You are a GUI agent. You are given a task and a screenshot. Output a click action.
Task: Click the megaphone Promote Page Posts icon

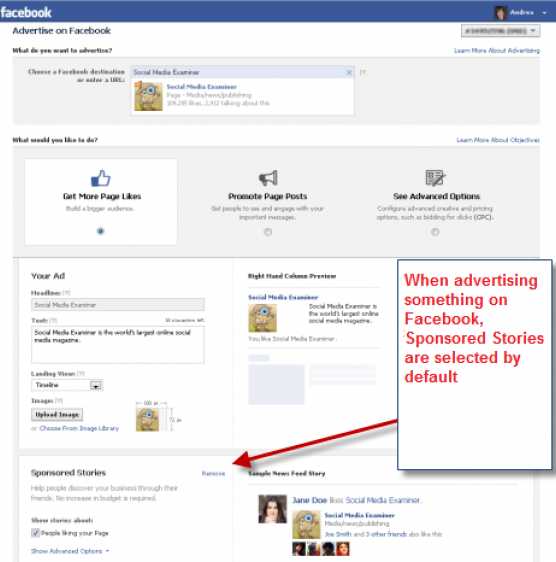point(268,178)
